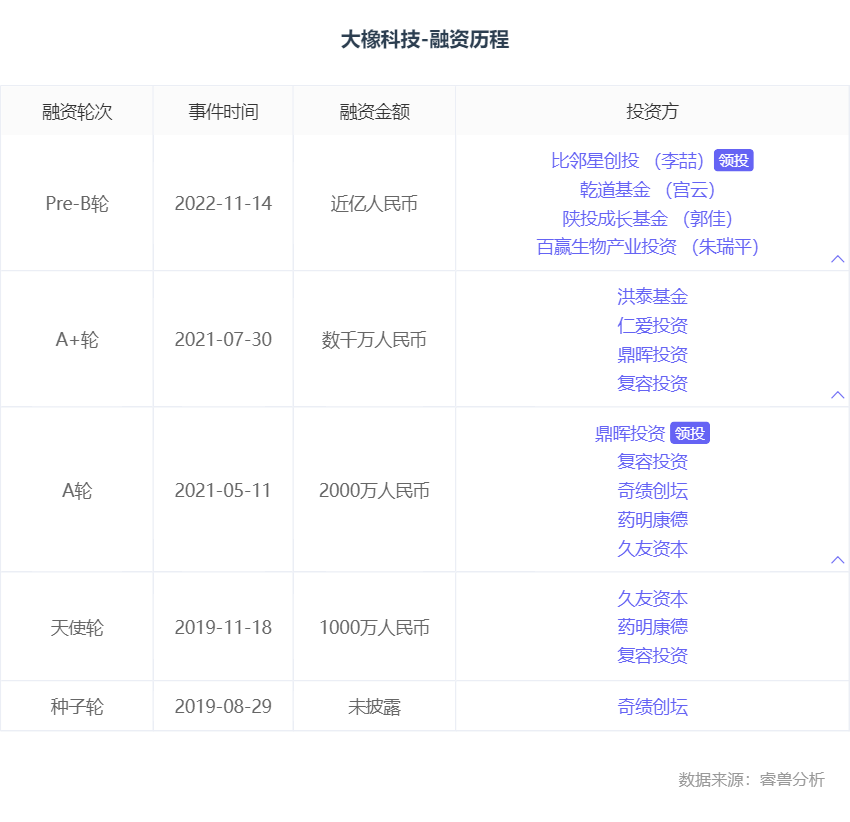Screen dimensions: 850x822
Task: Open 比邻星创投 investor link
Action: point(596,161)
